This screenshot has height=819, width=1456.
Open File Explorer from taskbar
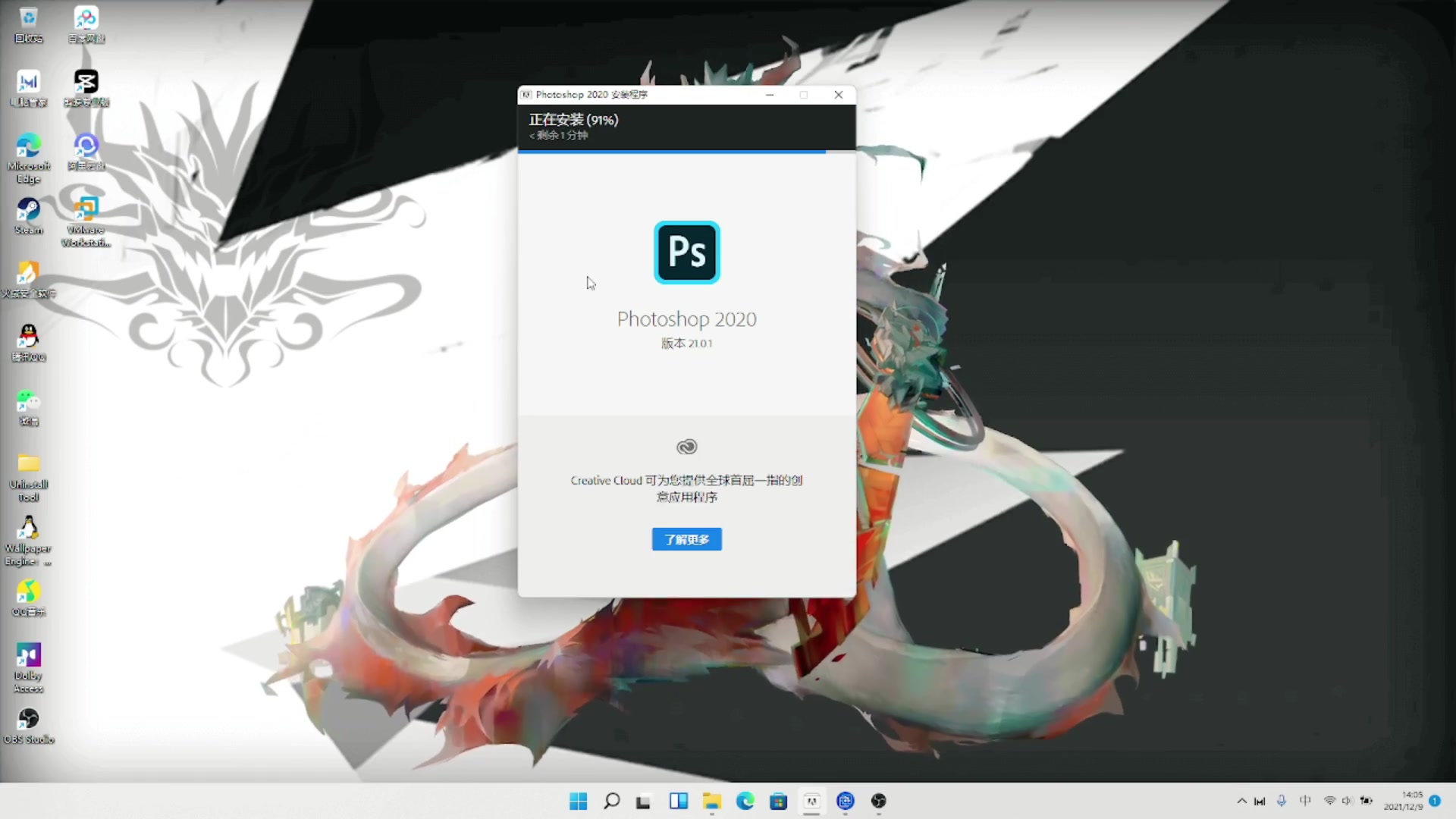(x=711, y=802)
